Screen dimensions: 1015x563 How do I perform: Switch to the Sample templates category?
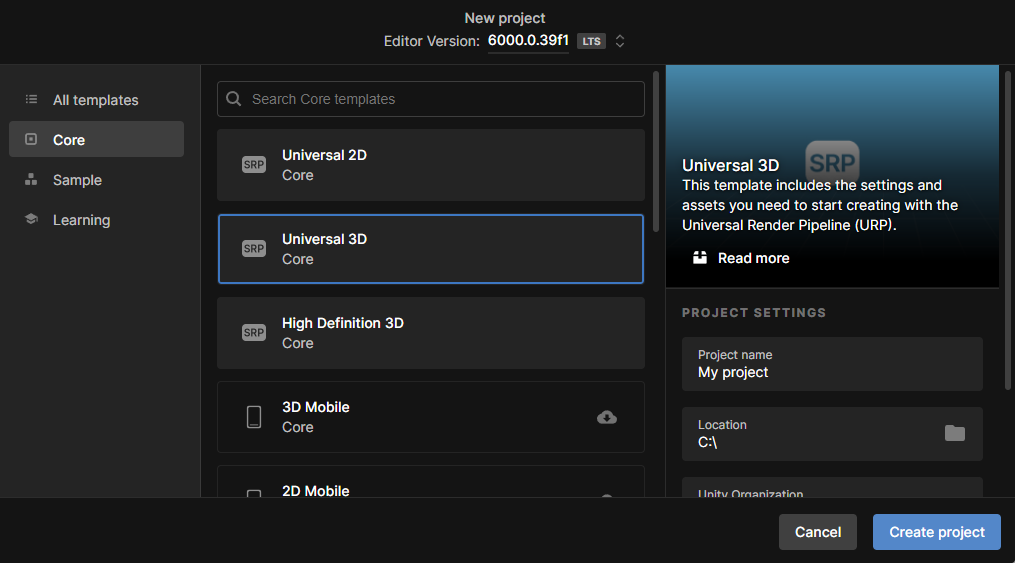click(x=96, y=180)
